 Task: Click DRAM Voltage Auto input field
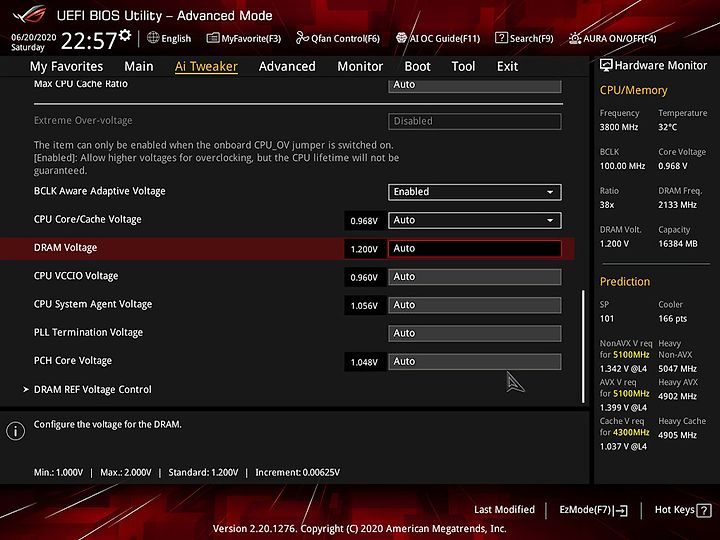pyautogui.click(x=474, y=249)
